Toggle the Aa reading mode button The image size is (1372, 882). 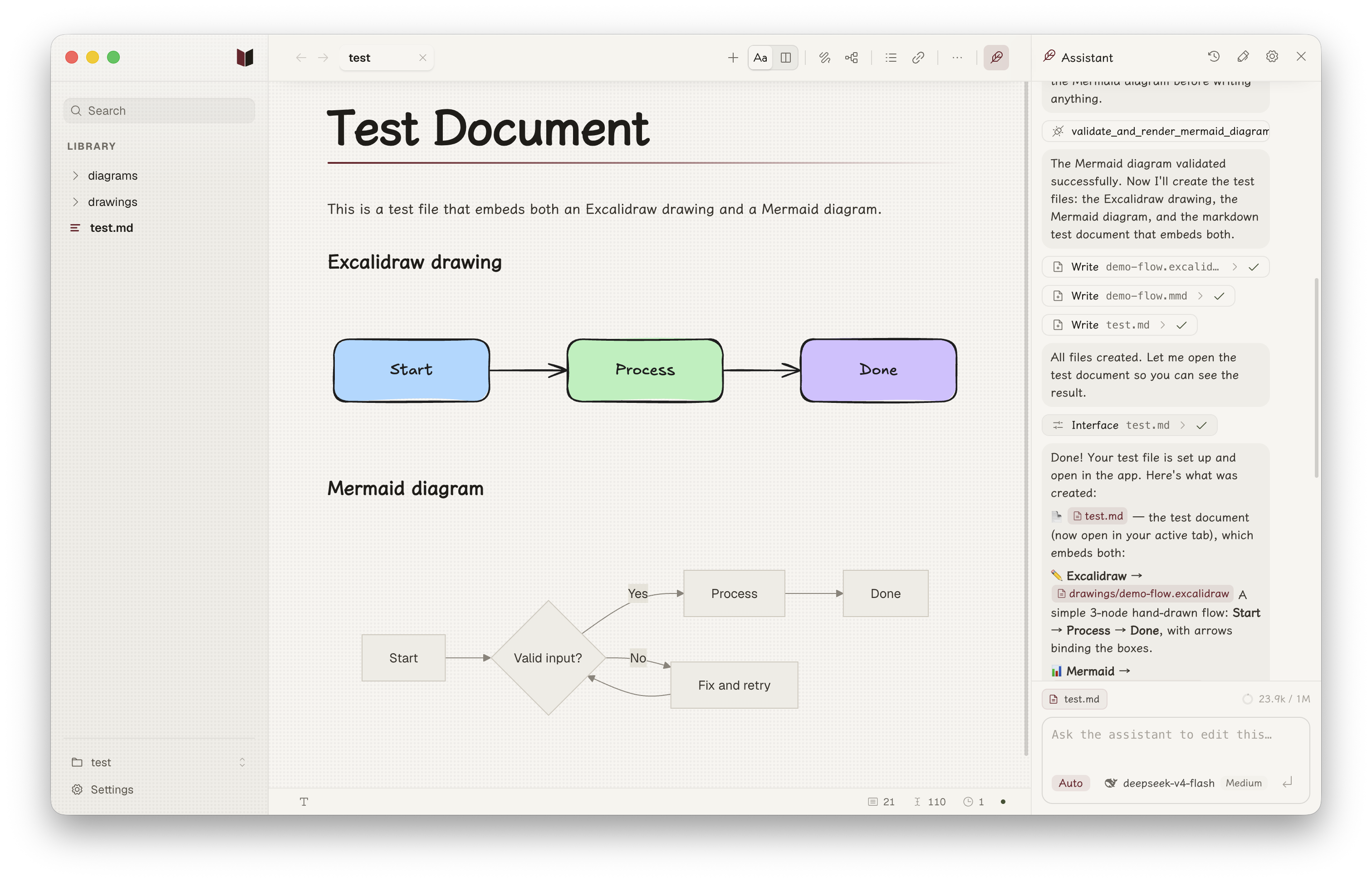tap(760, 57)
